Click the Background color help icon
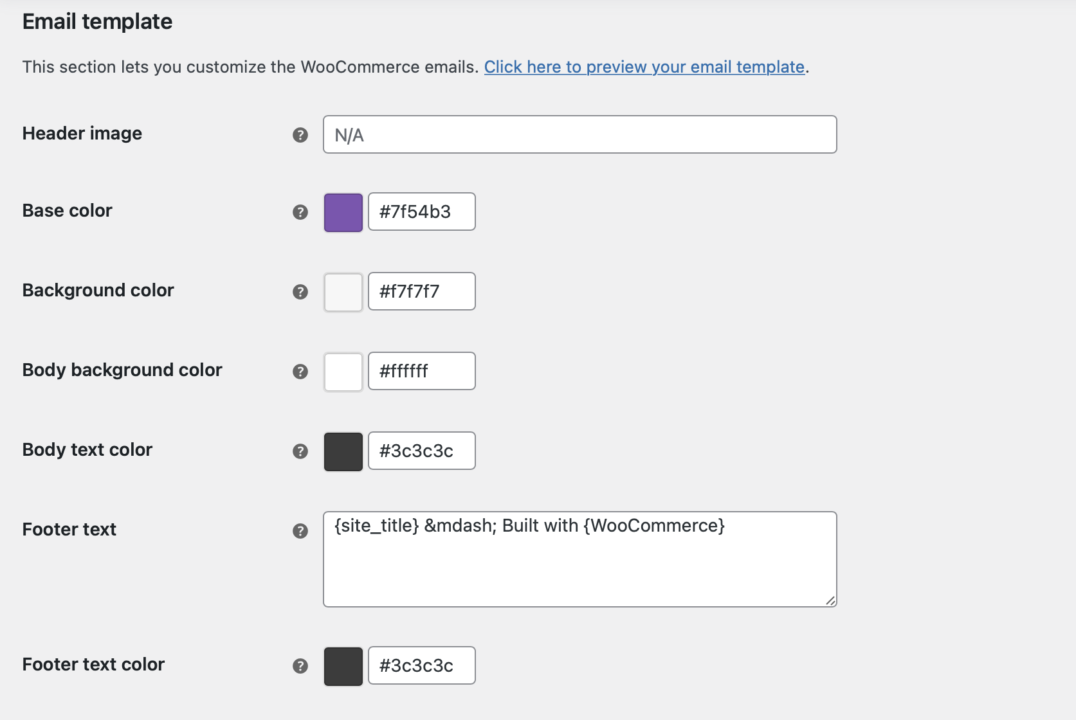This screenshot has width=1076, height=720. (299, 291)
